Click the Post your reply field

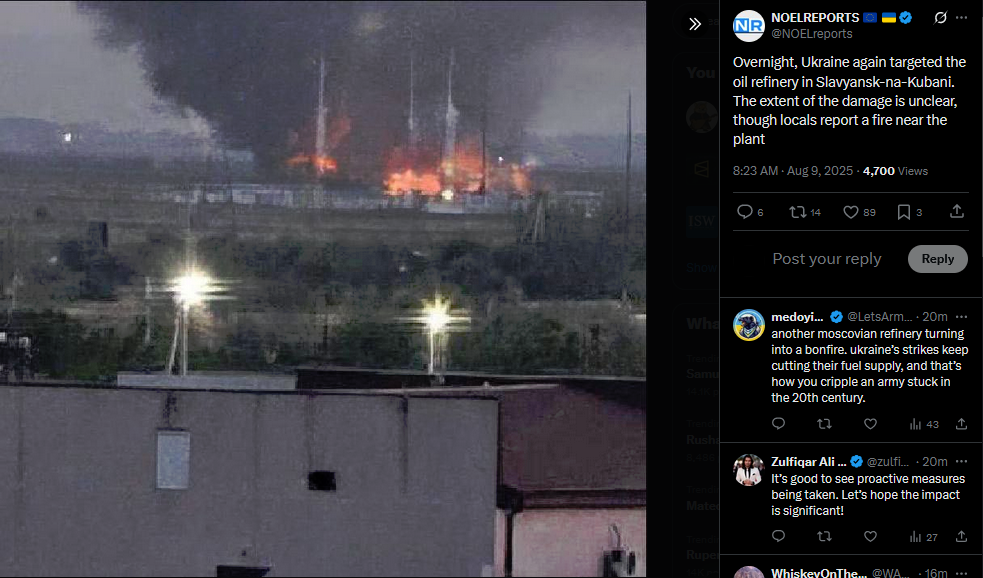[827, 259]
